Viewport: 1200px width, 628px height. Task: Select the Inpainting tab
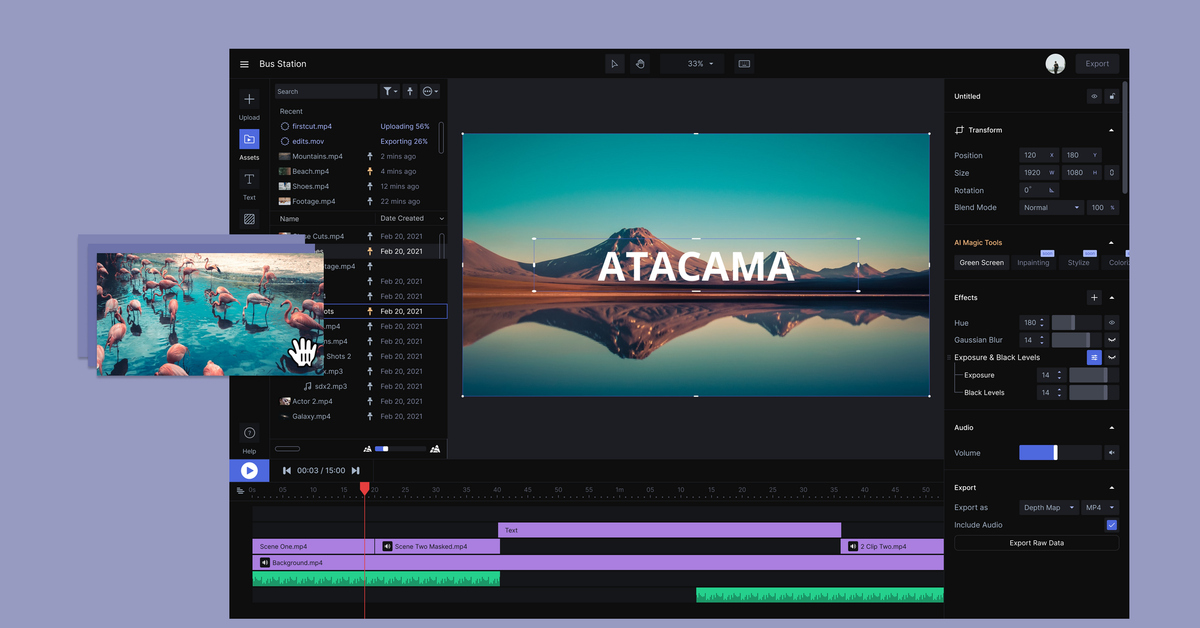(1033, 263)
